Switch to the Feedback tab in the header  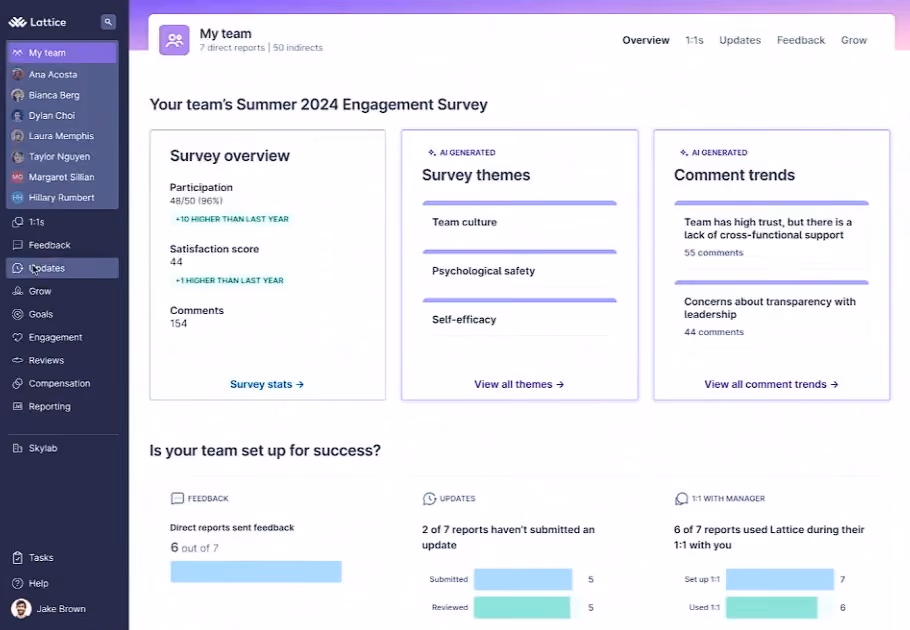point(801,40)
